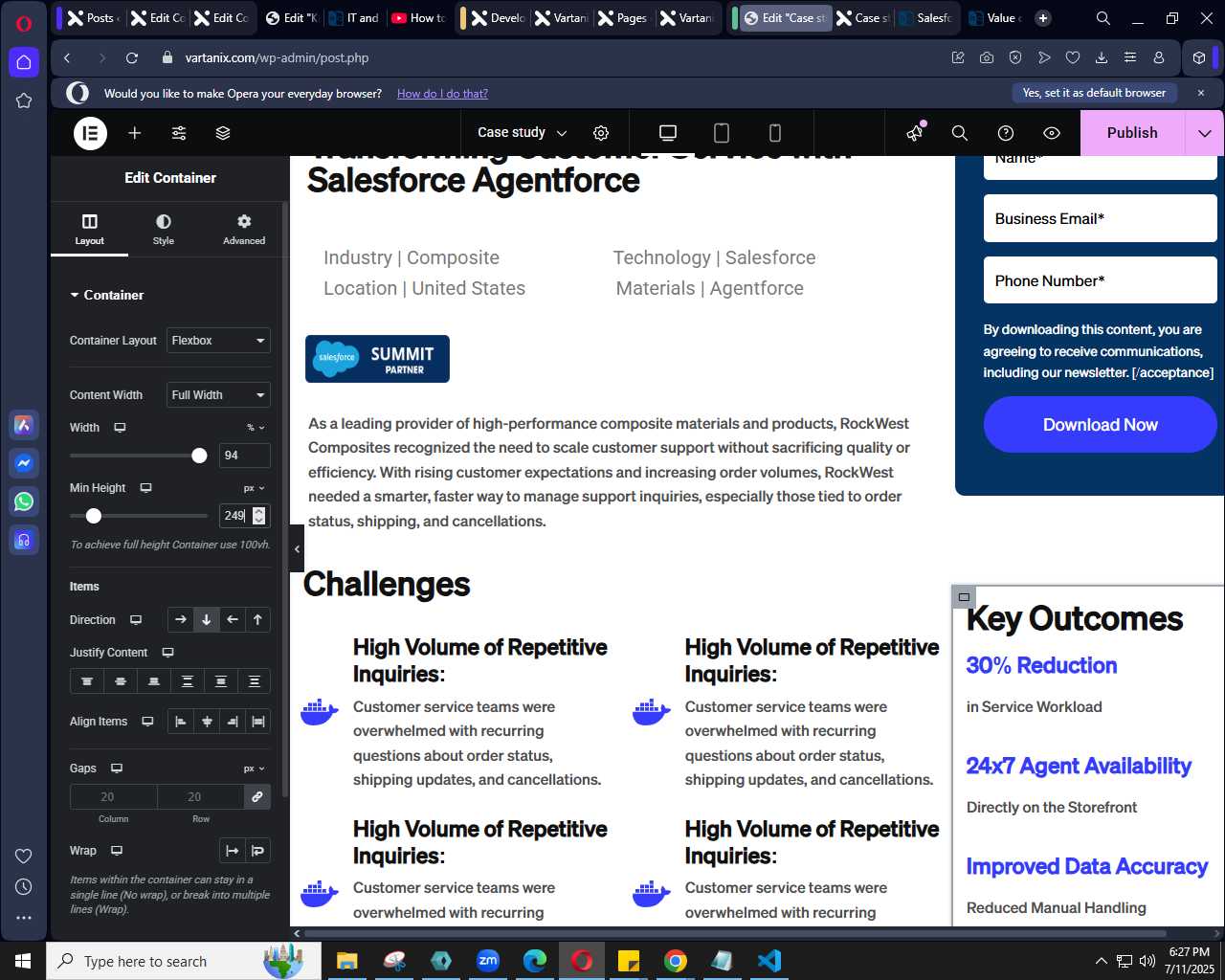
Task: Click How do I do that link
Action: coord(442,94)
